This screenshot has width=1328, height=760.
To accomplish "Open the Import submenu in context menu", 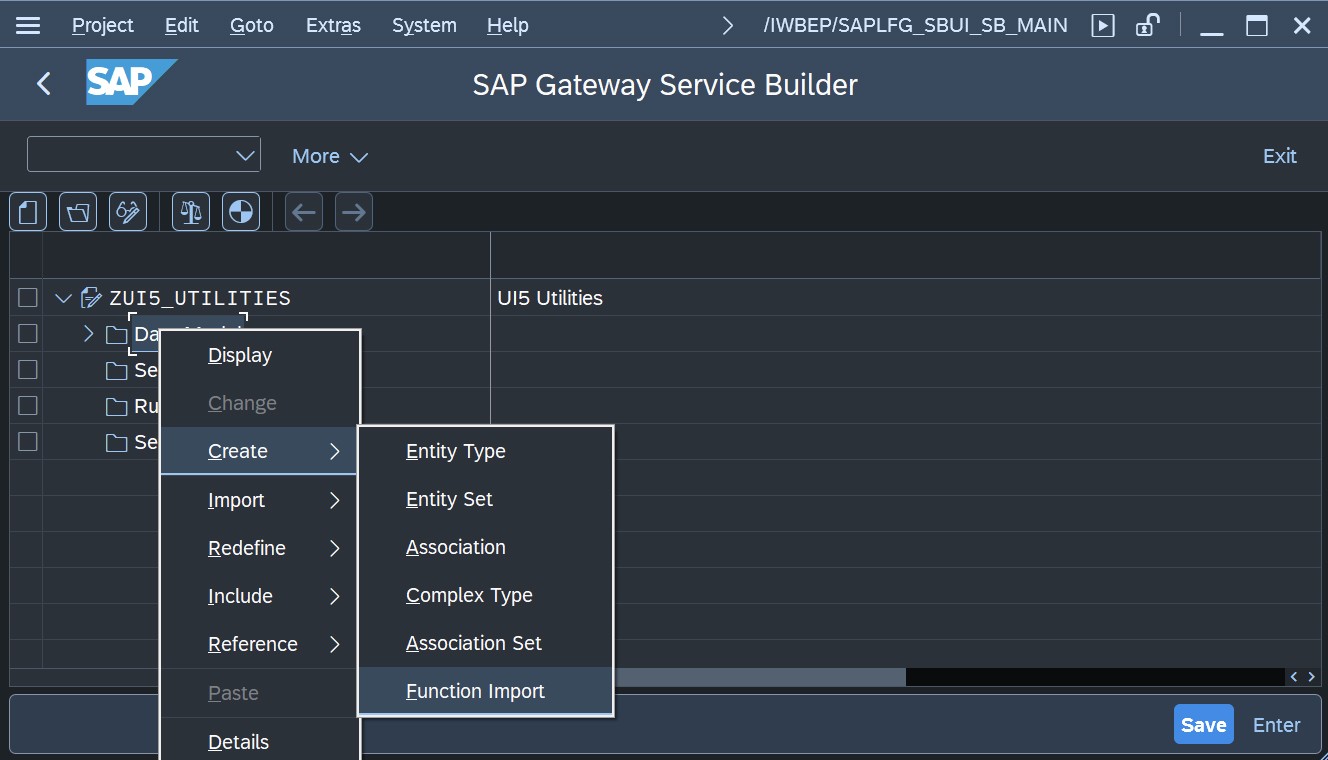I will [259, 500].
